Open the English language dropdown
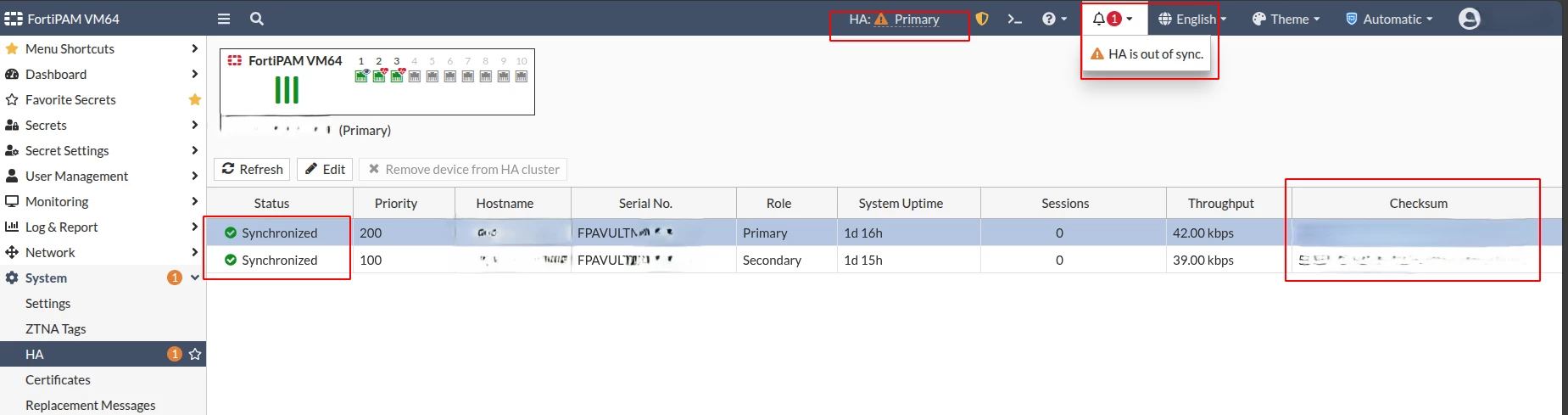1568x415 pixels. (1192, 19)
